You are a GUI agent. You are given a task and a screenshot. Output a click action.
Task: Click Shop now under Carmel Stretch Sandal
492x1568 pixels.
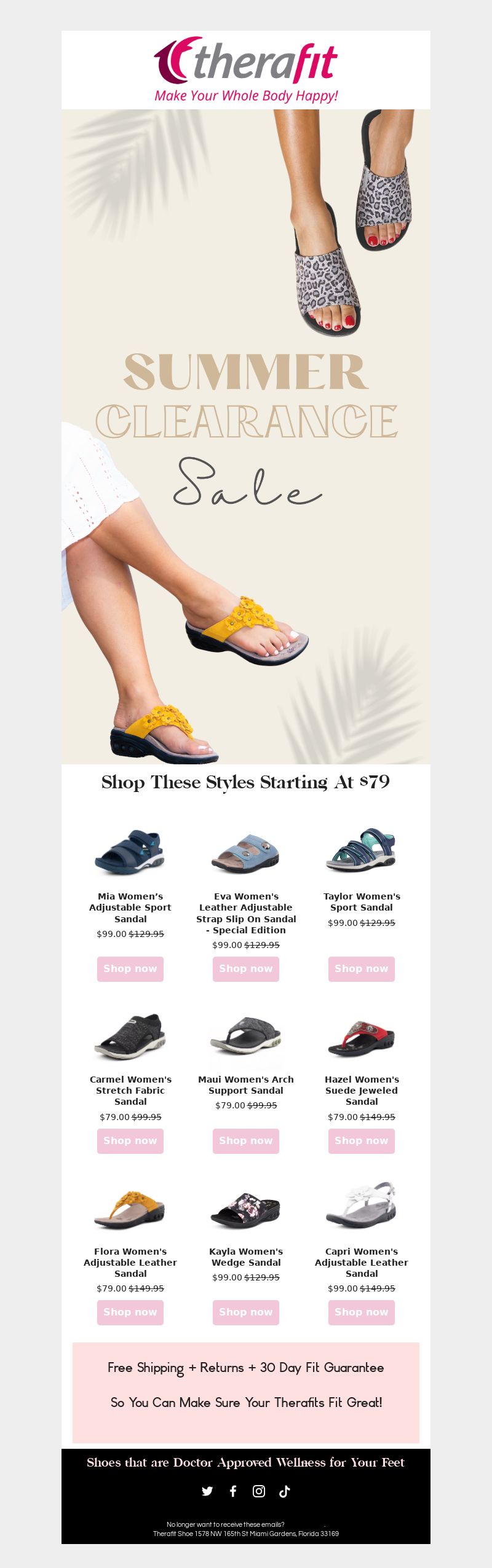[x=130, y=1141]
